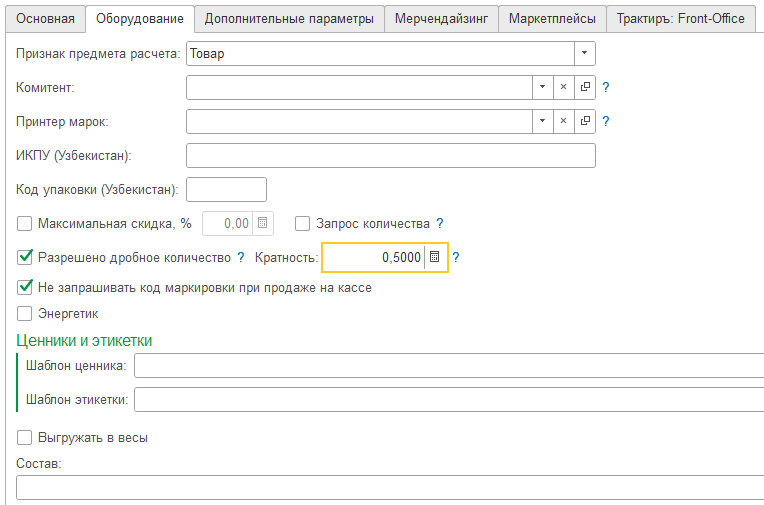The image size is (764, 505).
Task: Click the ИКПУ (Узбекистан) input field
Action: tap(390, 155)
